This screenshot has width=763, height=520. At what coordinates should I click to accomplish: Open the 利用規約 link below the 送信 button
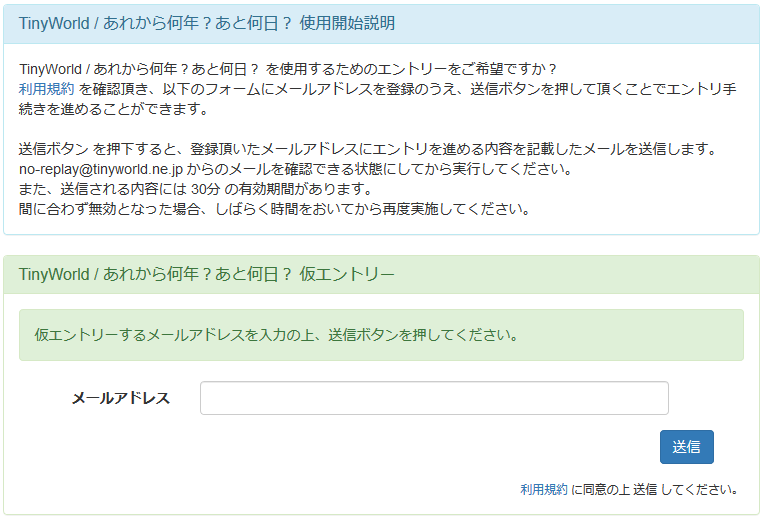point(544,490)
